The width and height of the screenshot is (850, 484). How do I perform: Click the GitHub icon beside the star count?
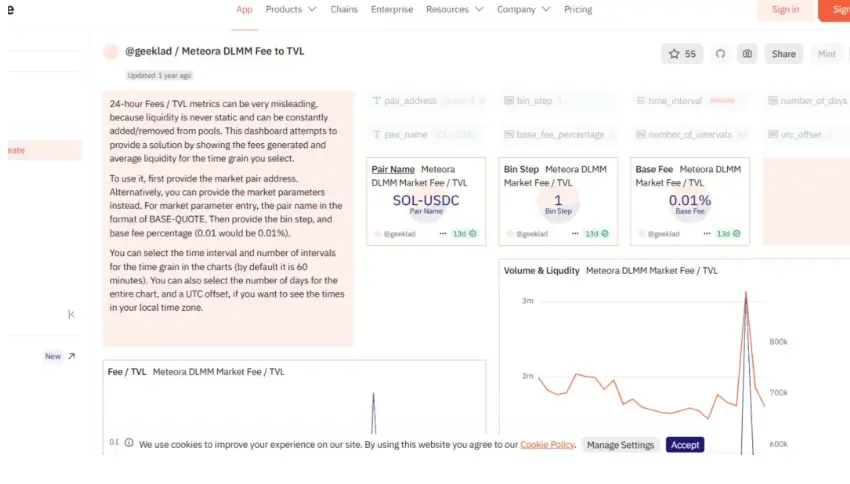coord(719,54)
